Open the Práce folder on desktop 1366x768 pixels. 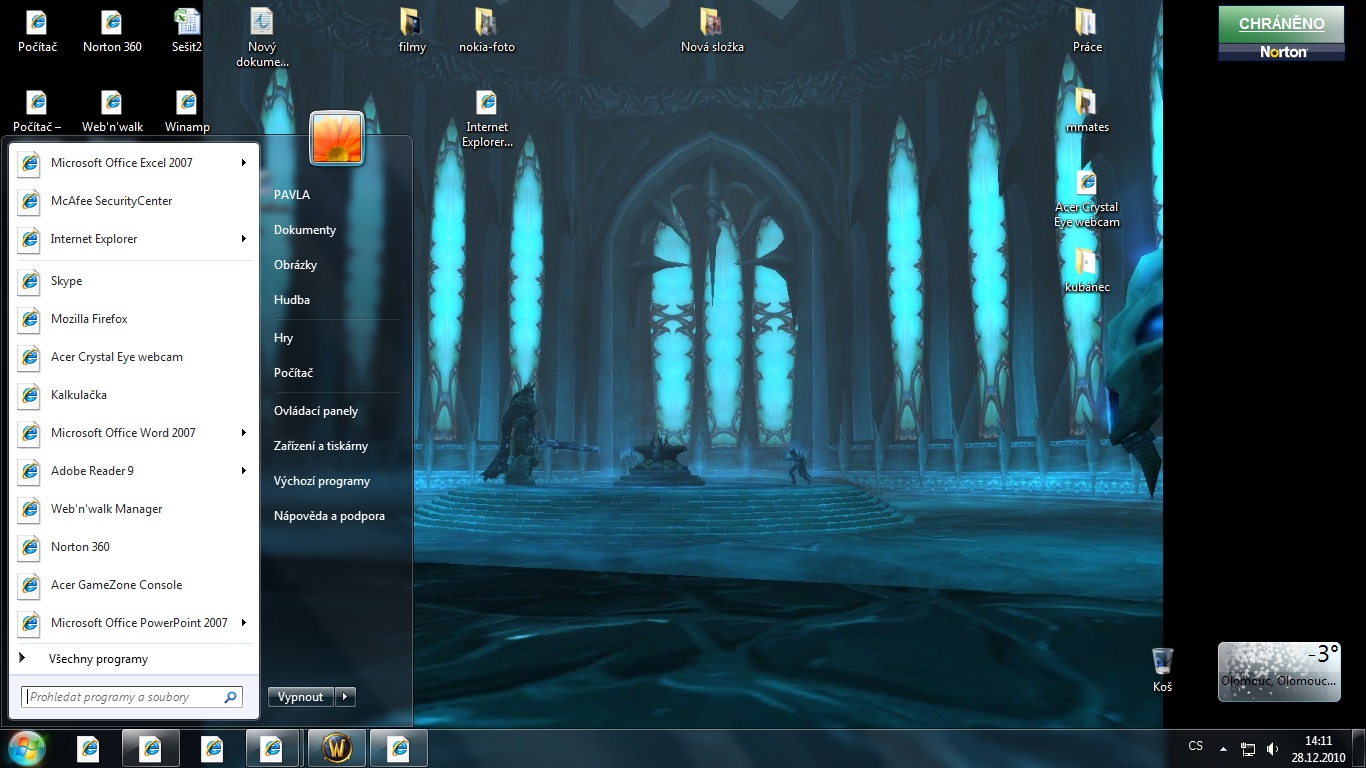pyautogui.click(x=1087, y=30)
